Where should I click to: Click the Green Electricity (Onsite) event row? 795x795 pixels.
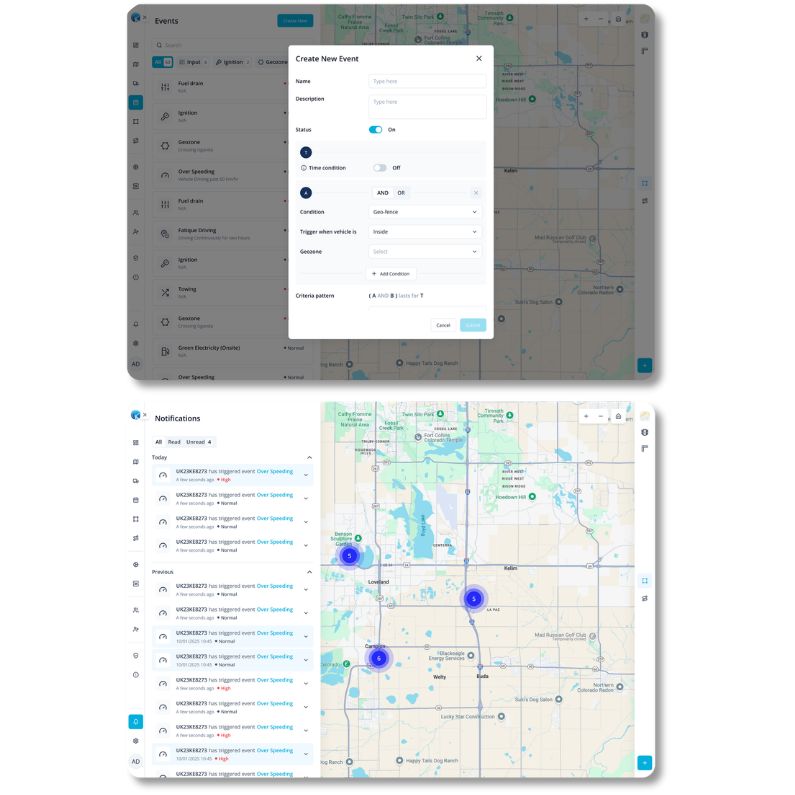[x=233, y=351]
